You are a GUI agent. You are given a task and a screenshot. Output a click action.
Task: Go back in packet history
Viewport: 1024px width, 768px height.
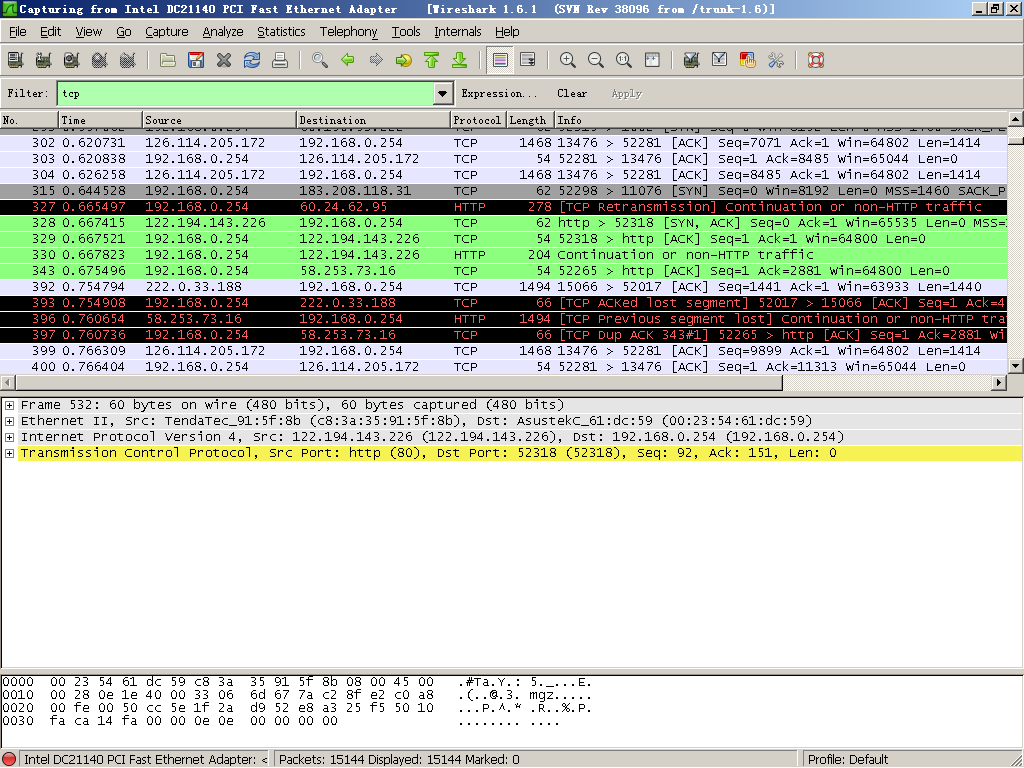(x=348, y=60)
